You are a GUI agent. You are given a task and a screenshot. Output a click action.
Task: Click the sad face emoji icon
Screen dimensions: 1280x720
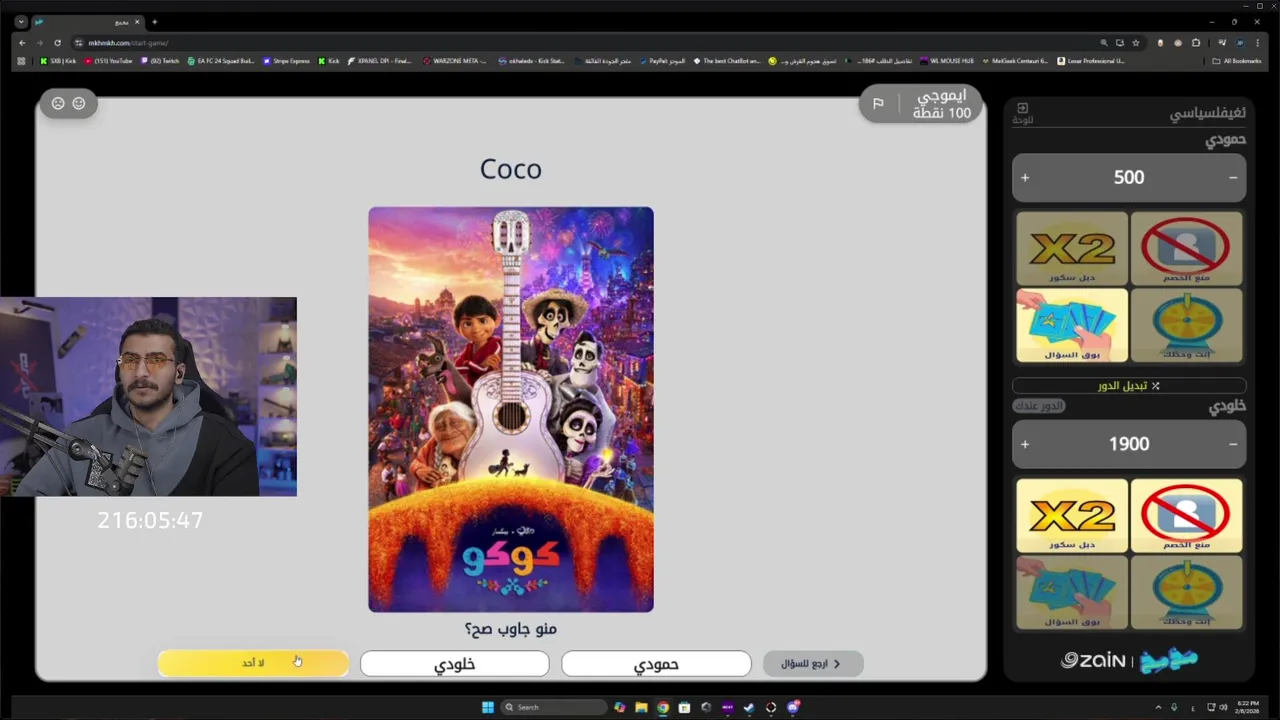click(x=58, y=103)
